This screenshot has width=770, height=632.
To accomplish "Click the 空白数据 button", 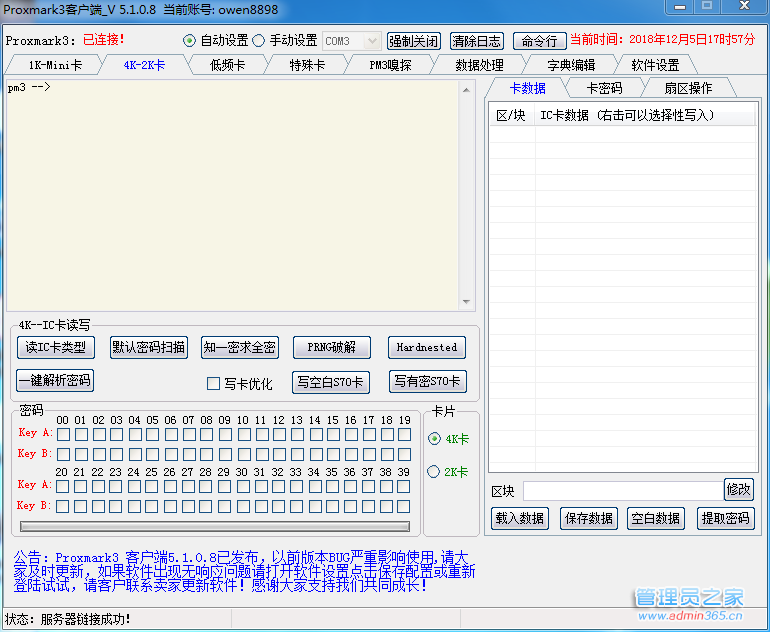I will (656, 519).
